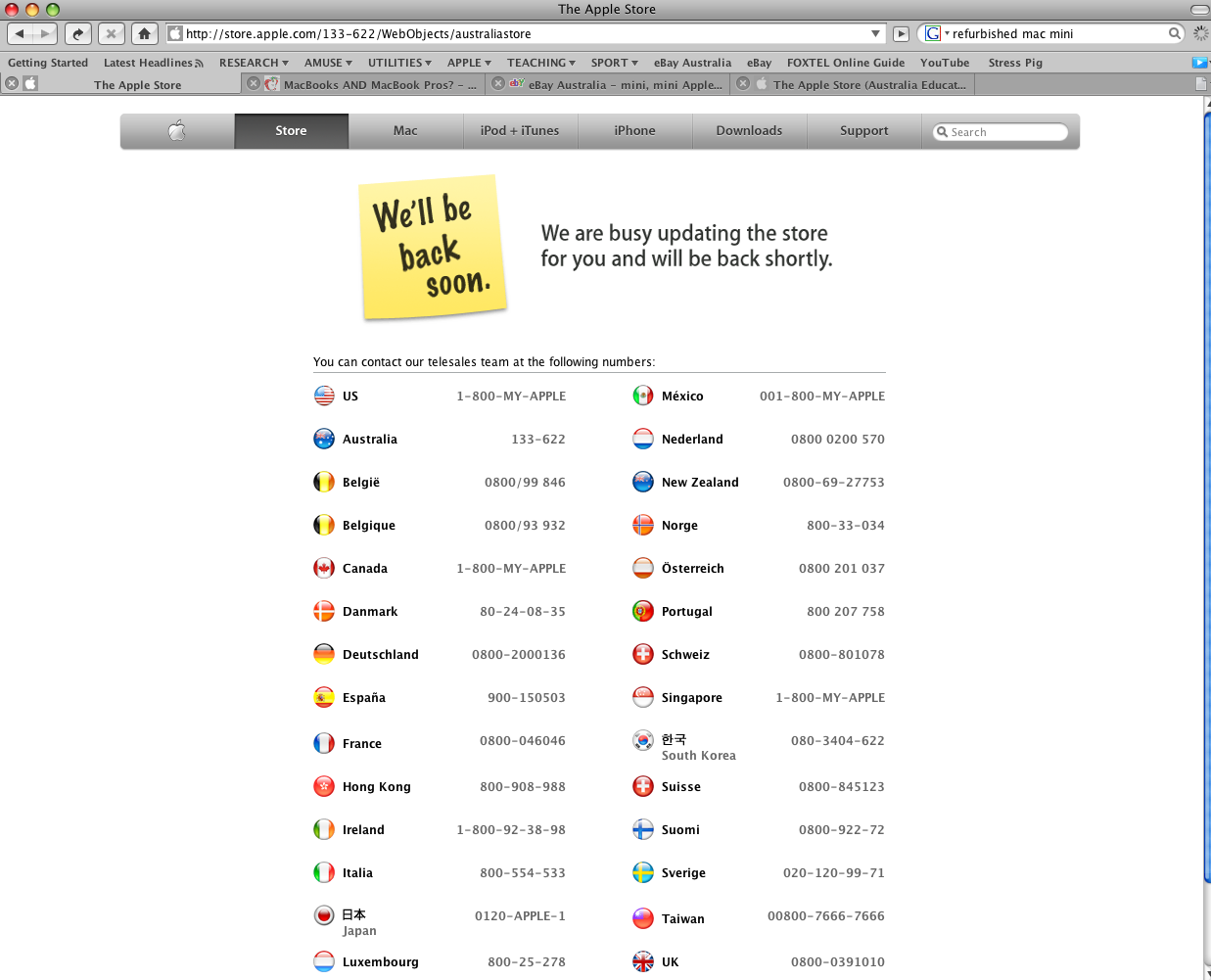Select the Support navigation tab
The width and height of the screenshot is (1211, 980).
(x=863, y=131)
